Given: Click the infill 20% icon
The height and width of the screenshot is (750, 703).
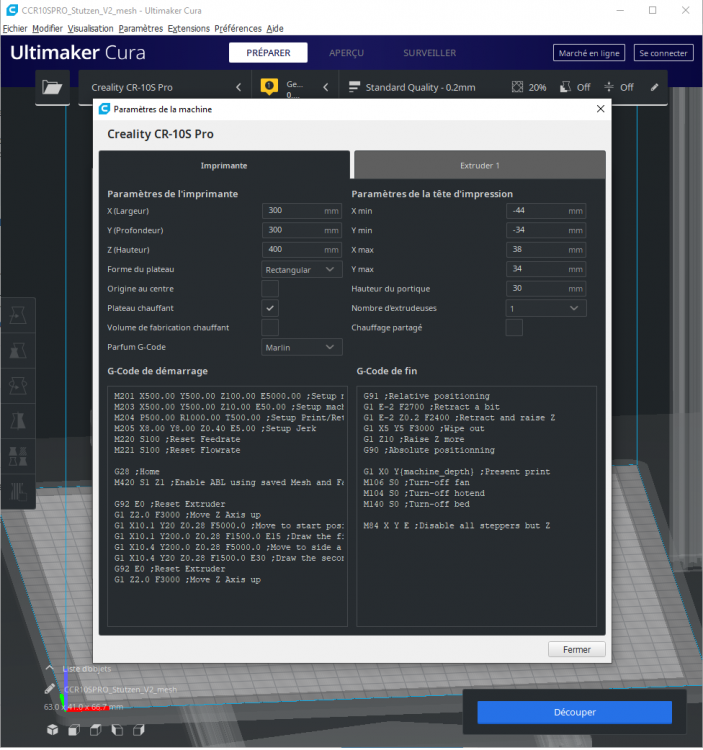Looking at the screenshot, I should tap(517, 87).
